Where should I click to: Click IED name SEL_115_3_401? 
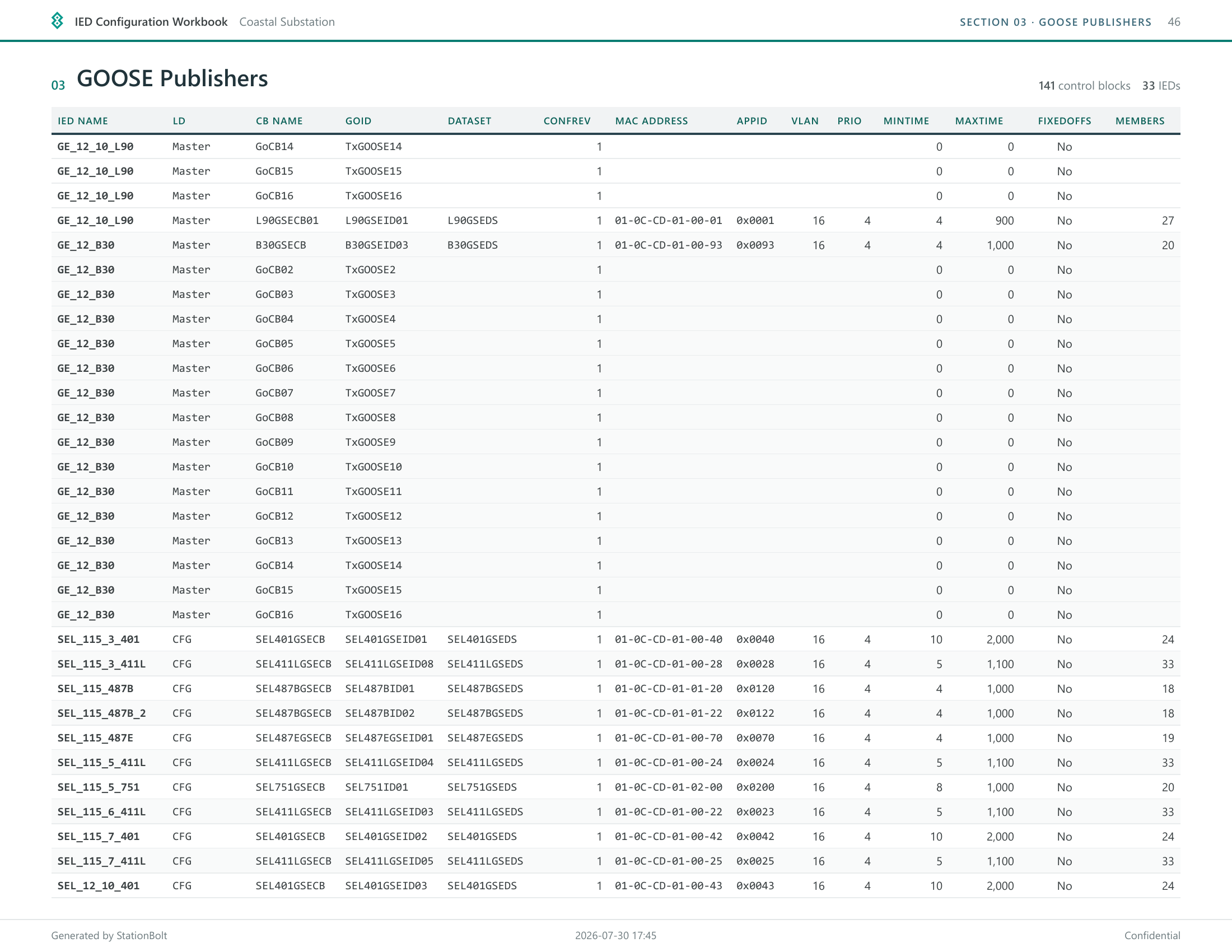(98, 640)
